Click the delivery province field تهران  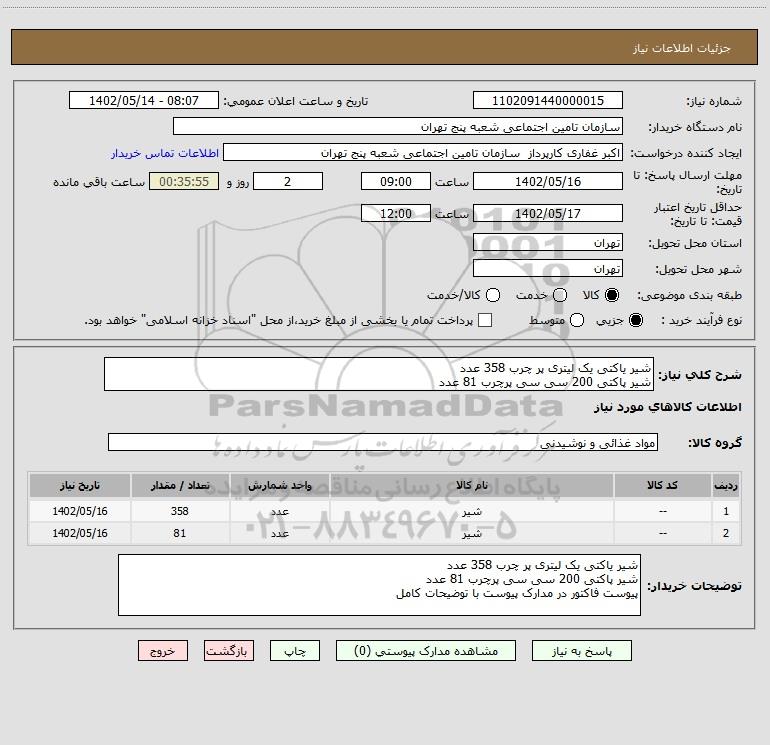click(548, 243)
